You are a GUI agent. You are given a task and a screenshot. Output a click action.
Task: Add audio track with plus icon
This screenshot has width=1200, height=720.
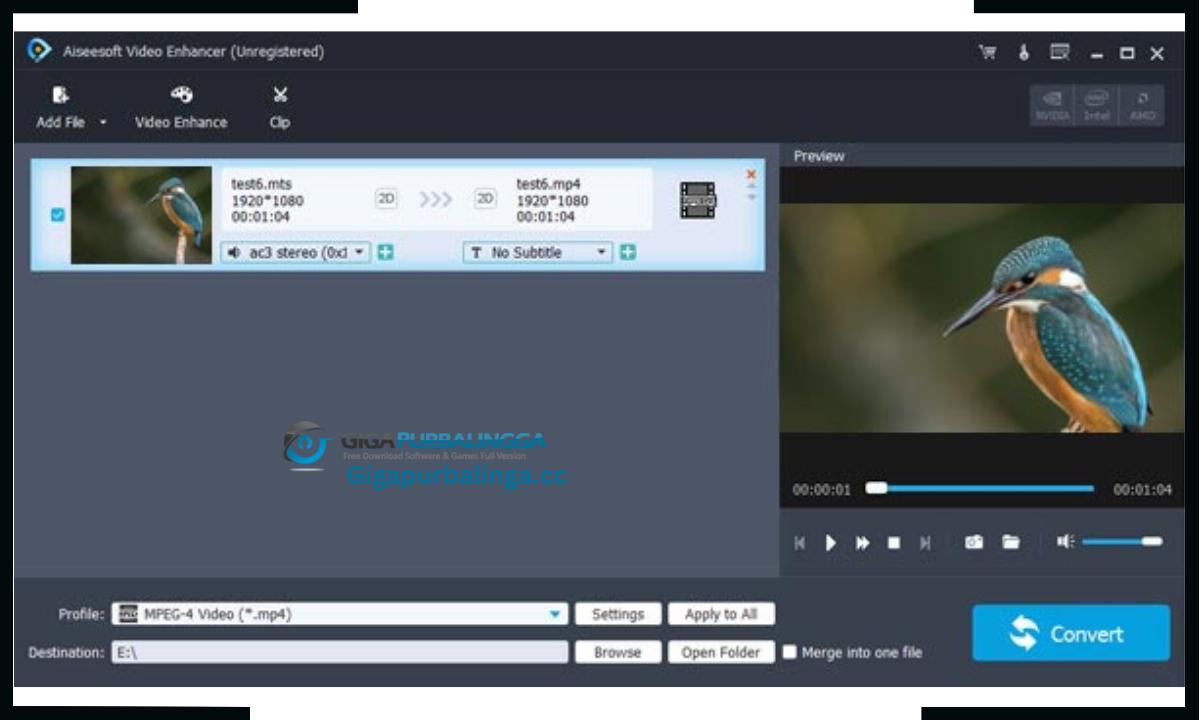click(385, 253)
